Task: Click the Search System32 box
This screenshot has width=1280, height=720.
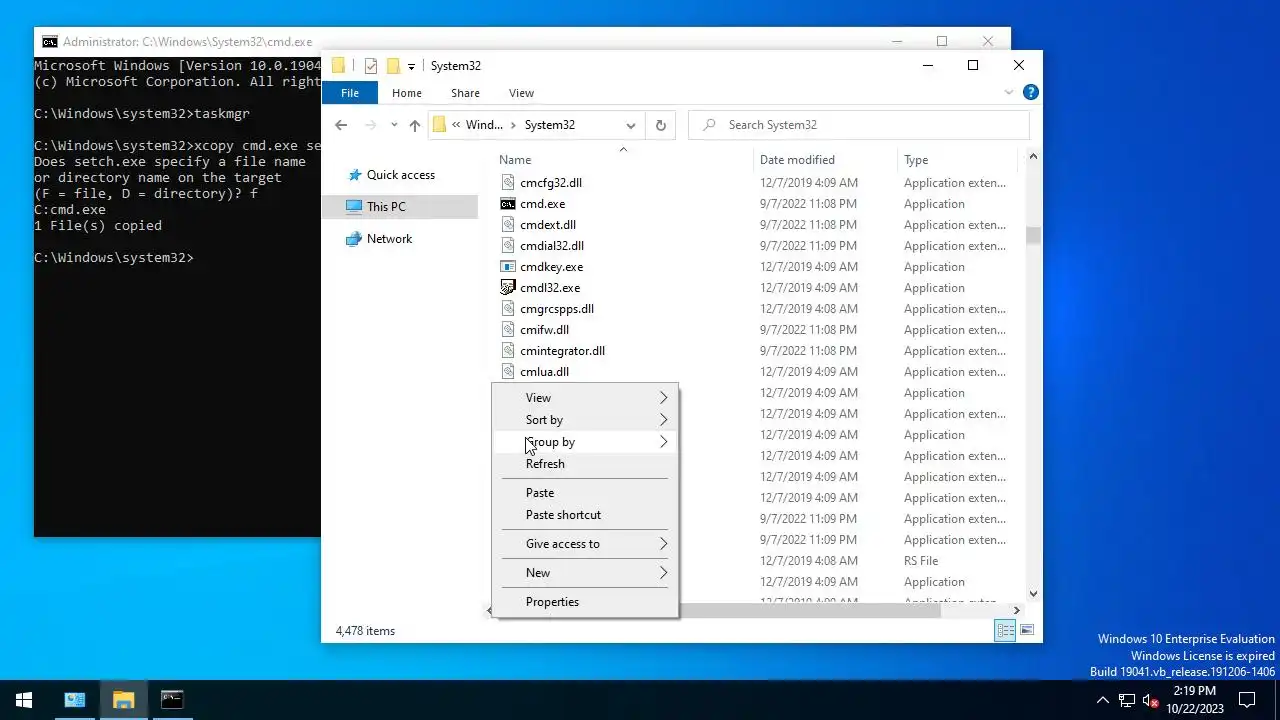Action: [x=859, y=125]
